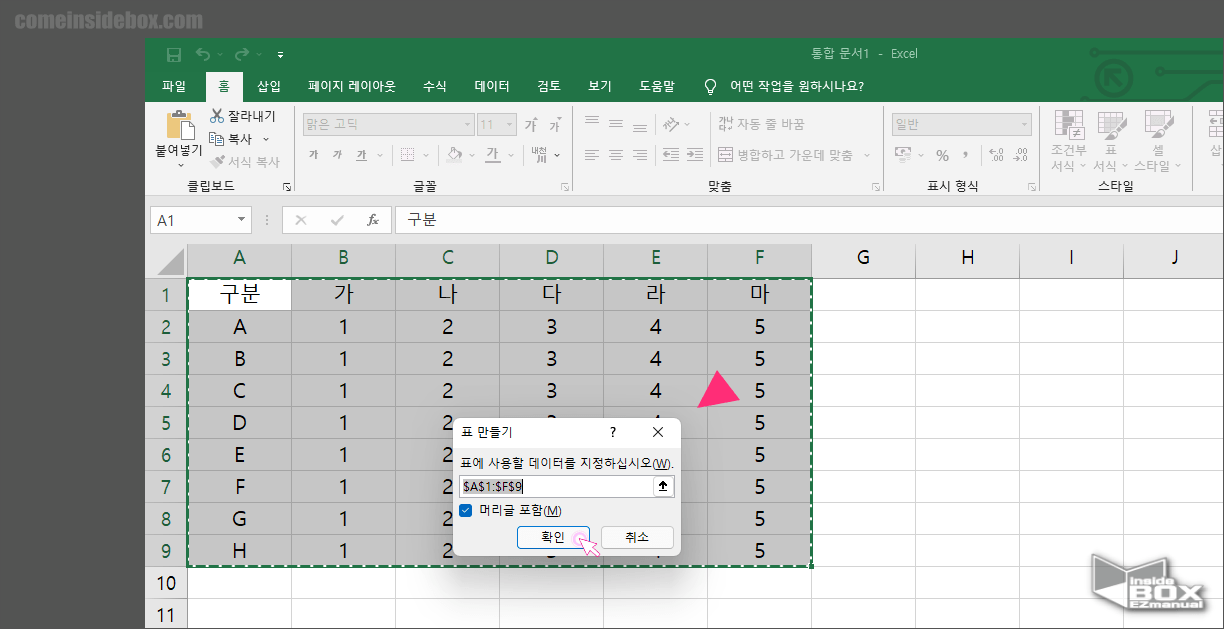The image size is (1224, 629).
Task: Click the 붙여넣기 clipboard icon
Action: point(179,125)
